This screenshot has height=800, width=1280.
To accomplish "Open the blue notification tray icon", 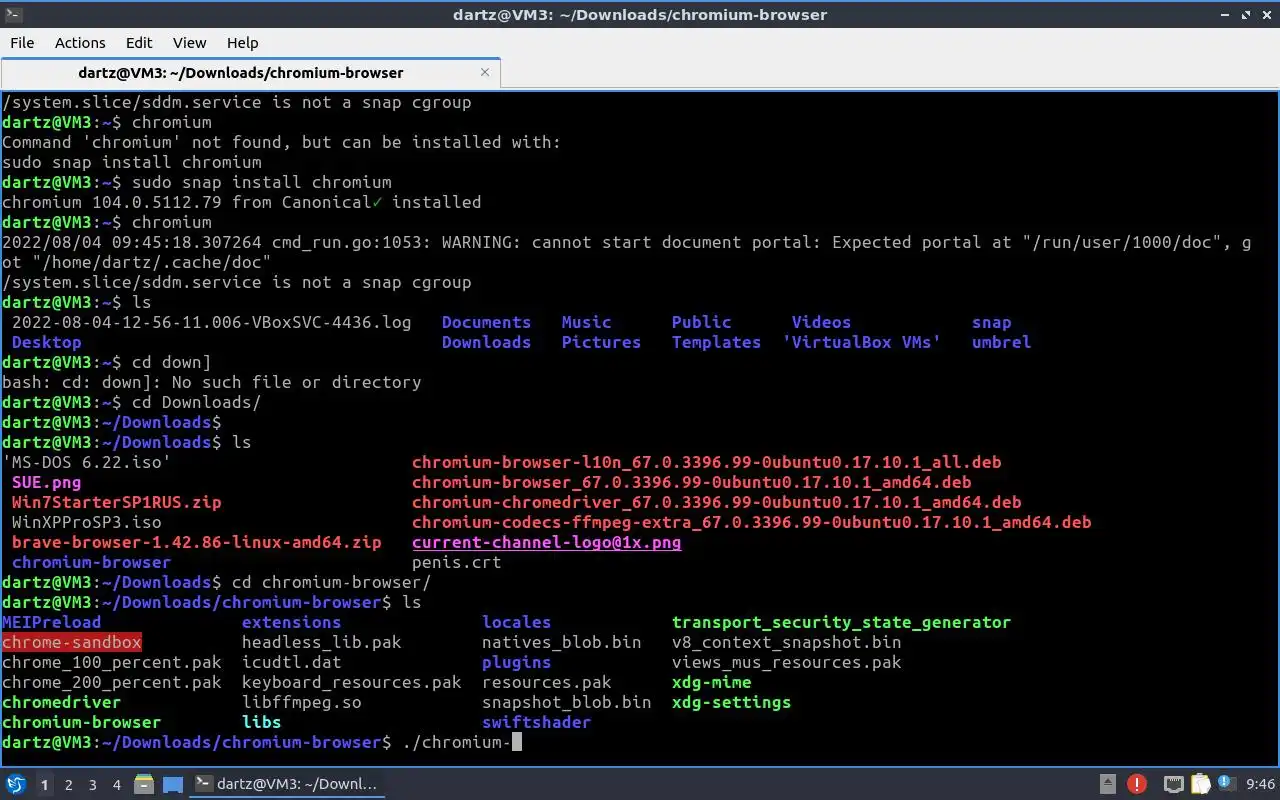I will [1227, 784].
